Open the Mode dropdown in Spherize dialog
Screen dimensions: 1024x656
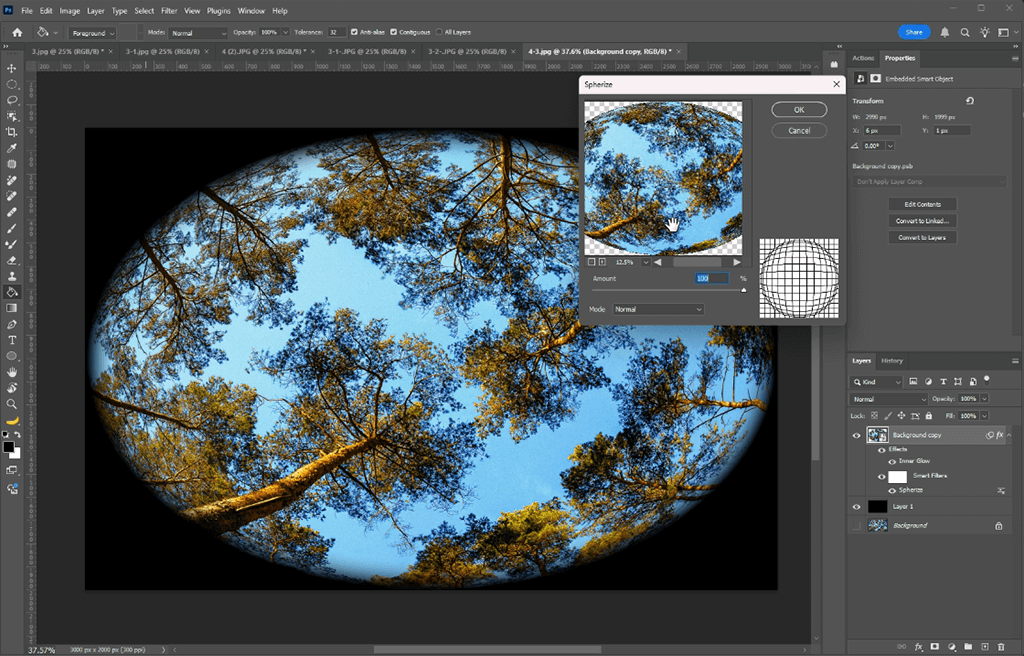point(659,309)
